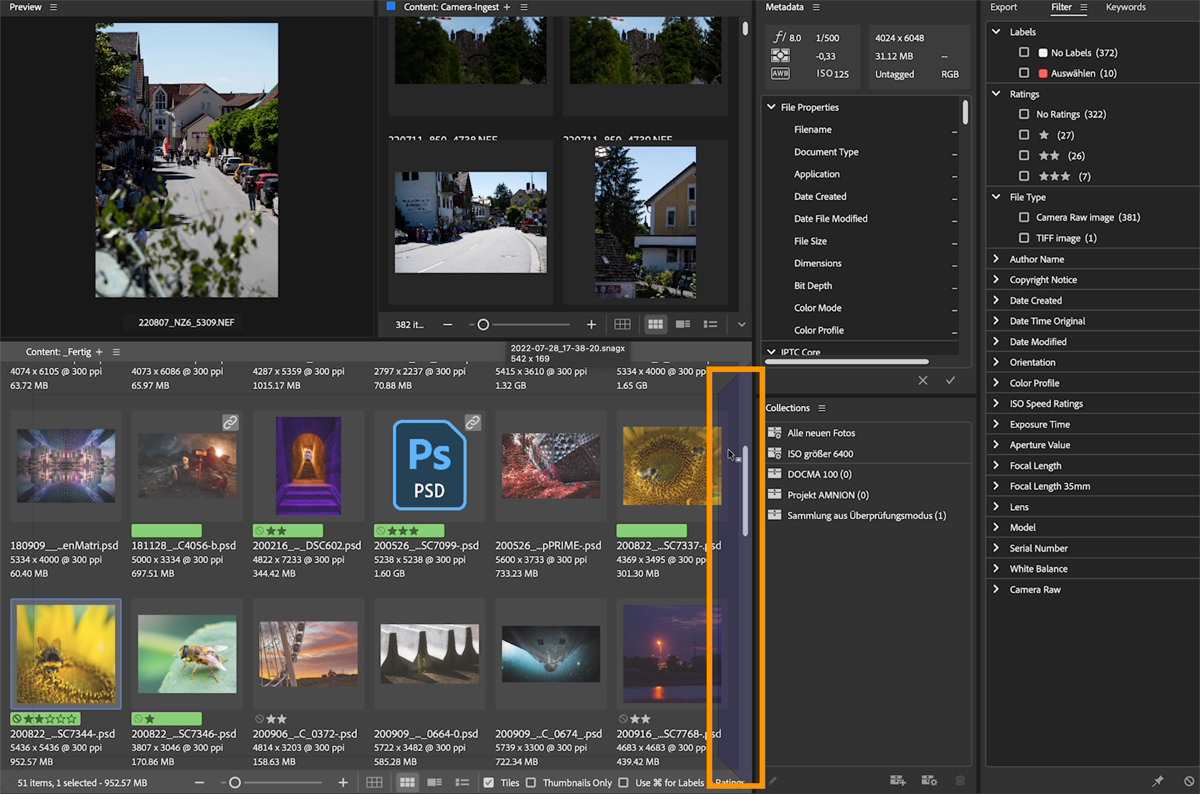
Task: Click the plus button to enlarge Camera-Ingest thumbnails
Action: [x=591, y=324]
